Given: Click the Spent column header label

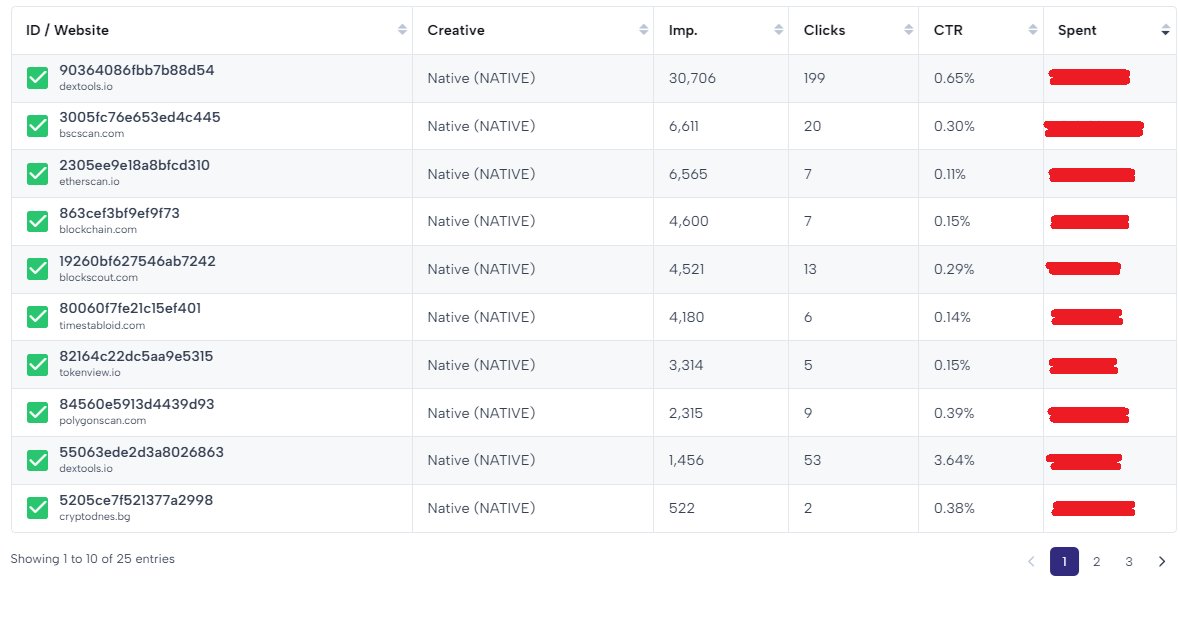Looking at the screenshot, I should coord(1077,30).
